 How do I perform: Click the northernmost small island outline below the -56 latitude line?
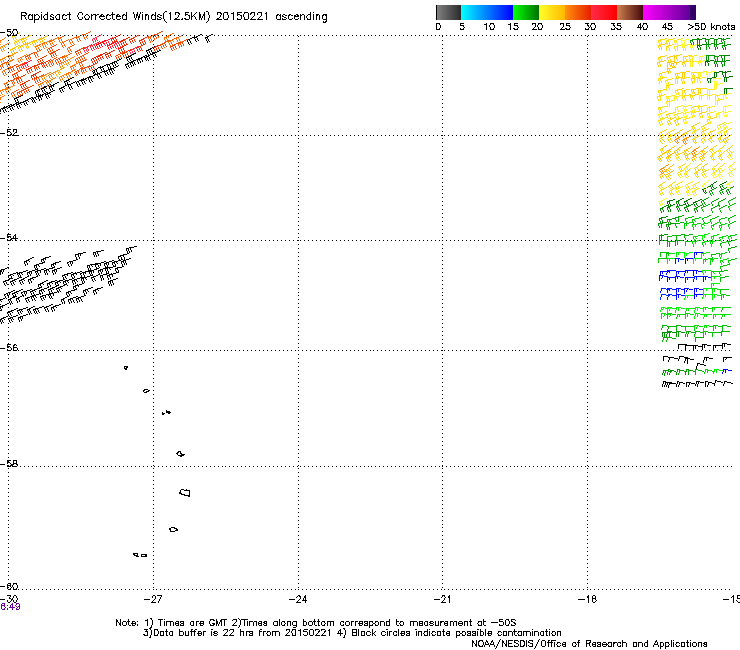(x=126, y=368)
